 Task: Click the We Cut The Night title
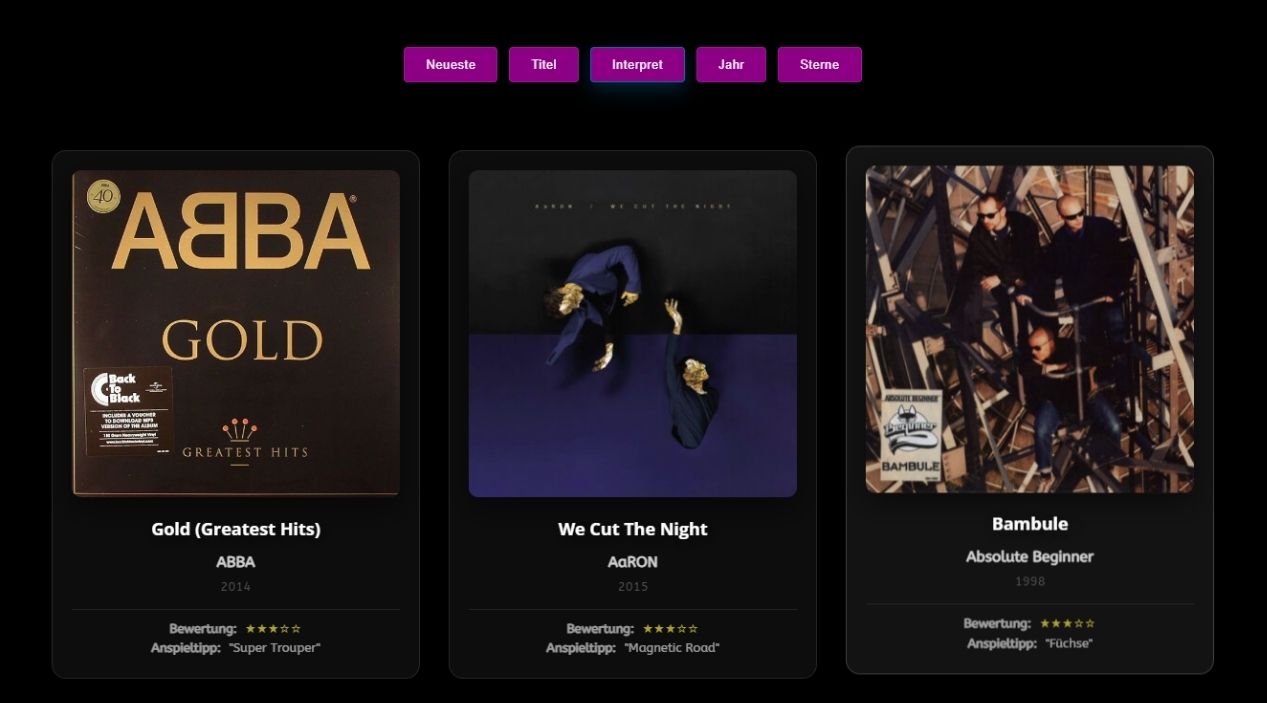(633, 529)
